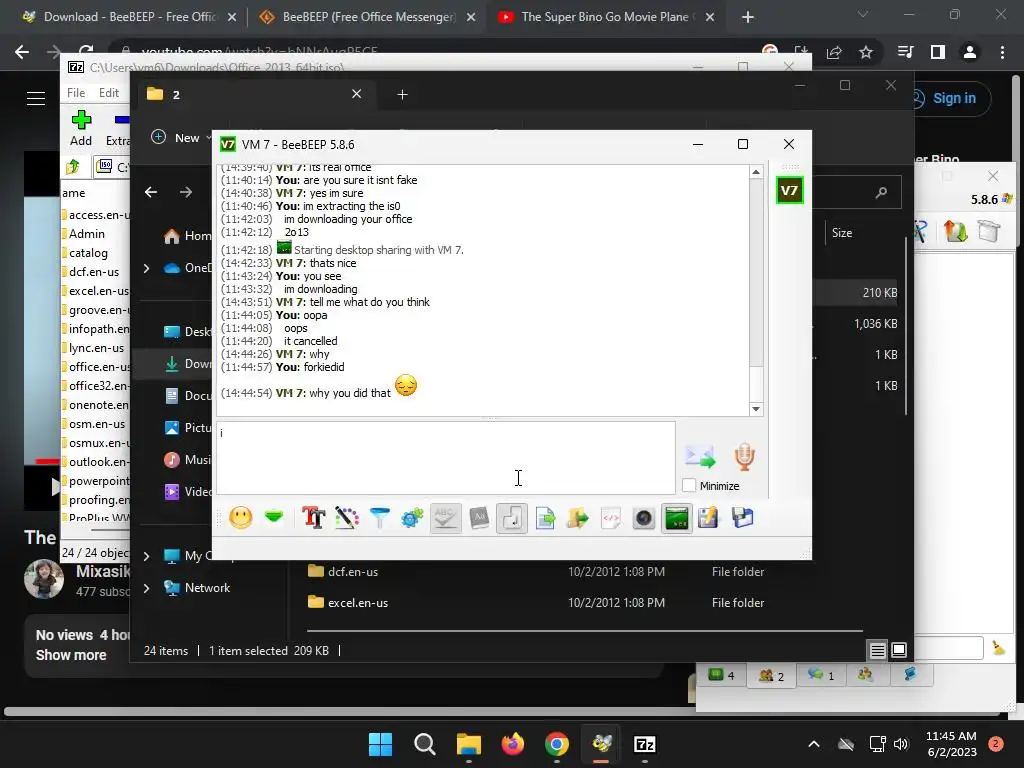Image resolution: width=1024 pixels, height=768 pixels.
Task: Open the font color pencil tool
Action: click(347, 519)
